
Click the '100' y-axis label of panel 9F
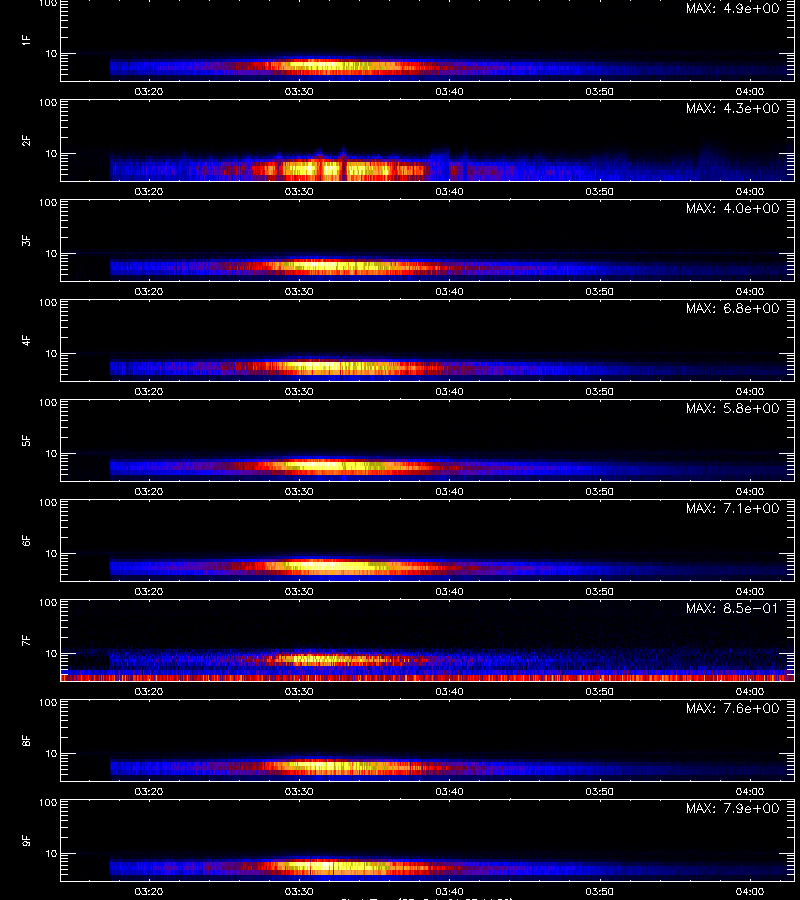pos(48,803)
